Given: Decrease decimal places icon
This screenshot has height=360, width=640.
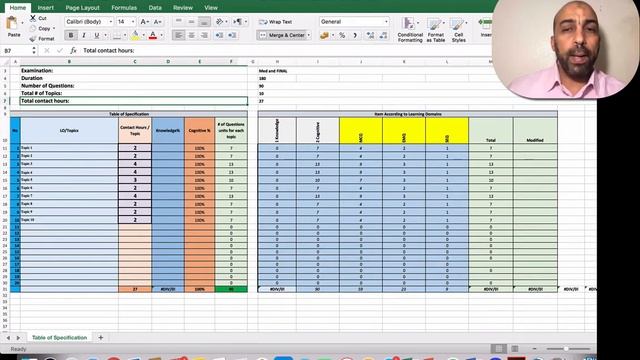Looking at the screenshot, I should coord(383,36).
